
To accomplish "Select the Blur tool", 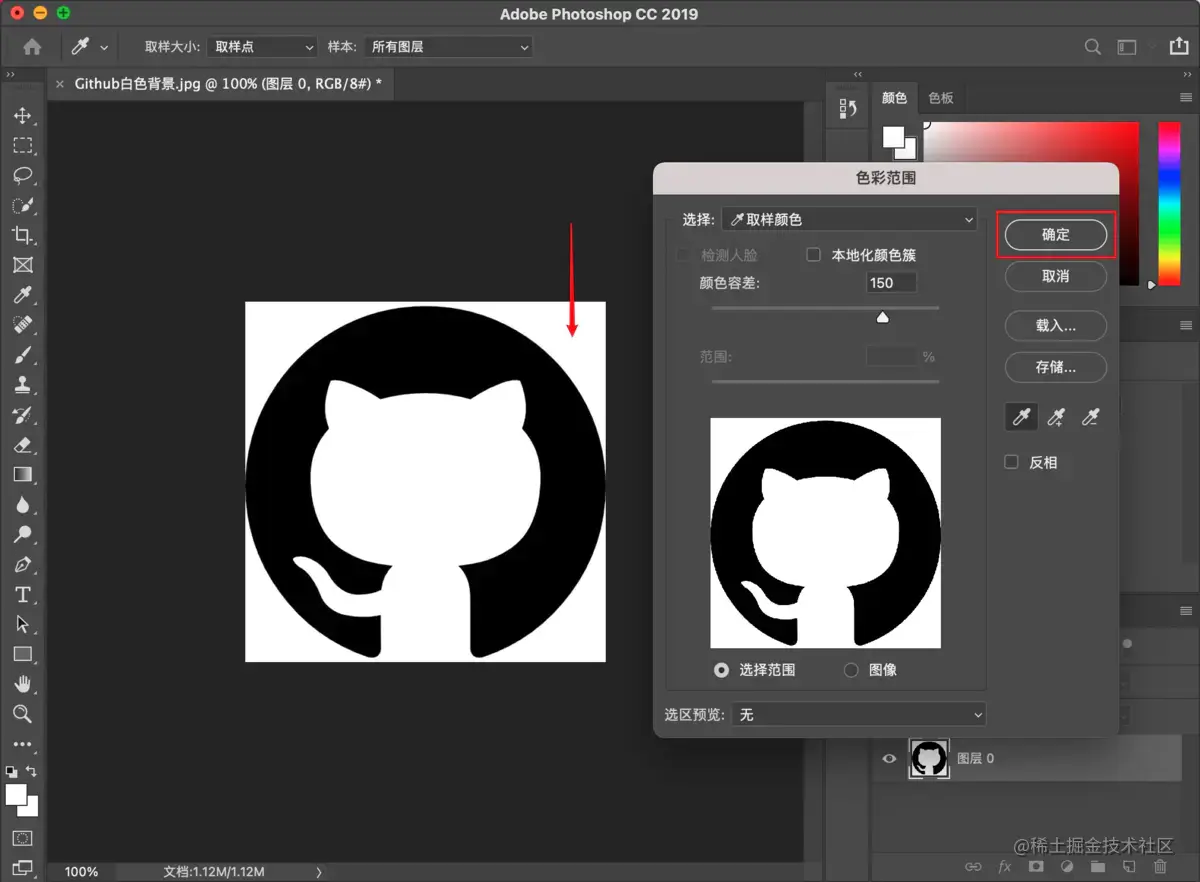I will point(22,505).
